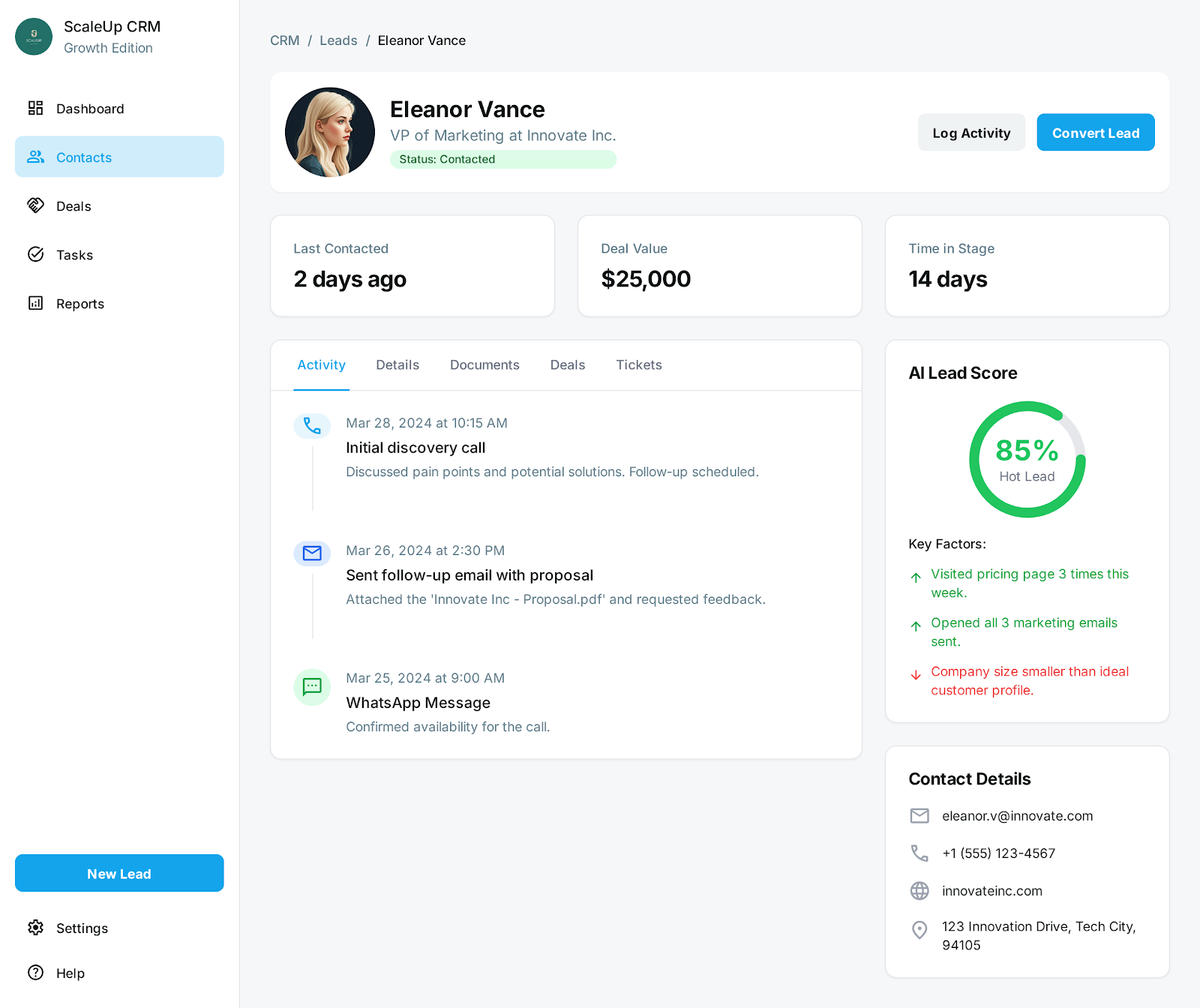The image size is (1200, 1008).
Task: Click the envelope icon on follow-up email entry
Action: (312, 553)
